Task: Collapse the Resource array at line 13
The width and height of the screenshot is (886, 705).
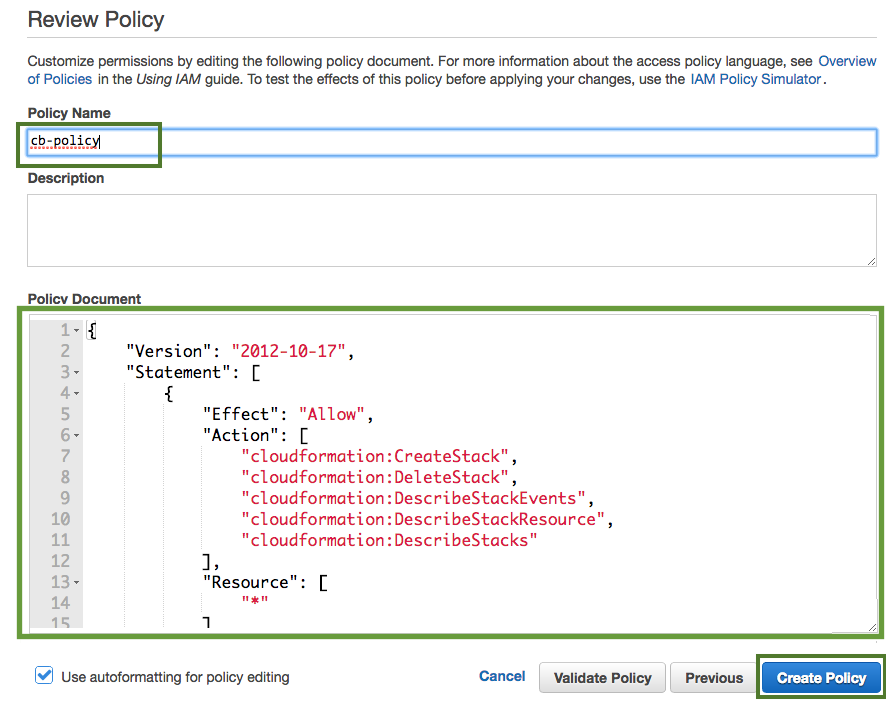Action: (x=77, y=582)
